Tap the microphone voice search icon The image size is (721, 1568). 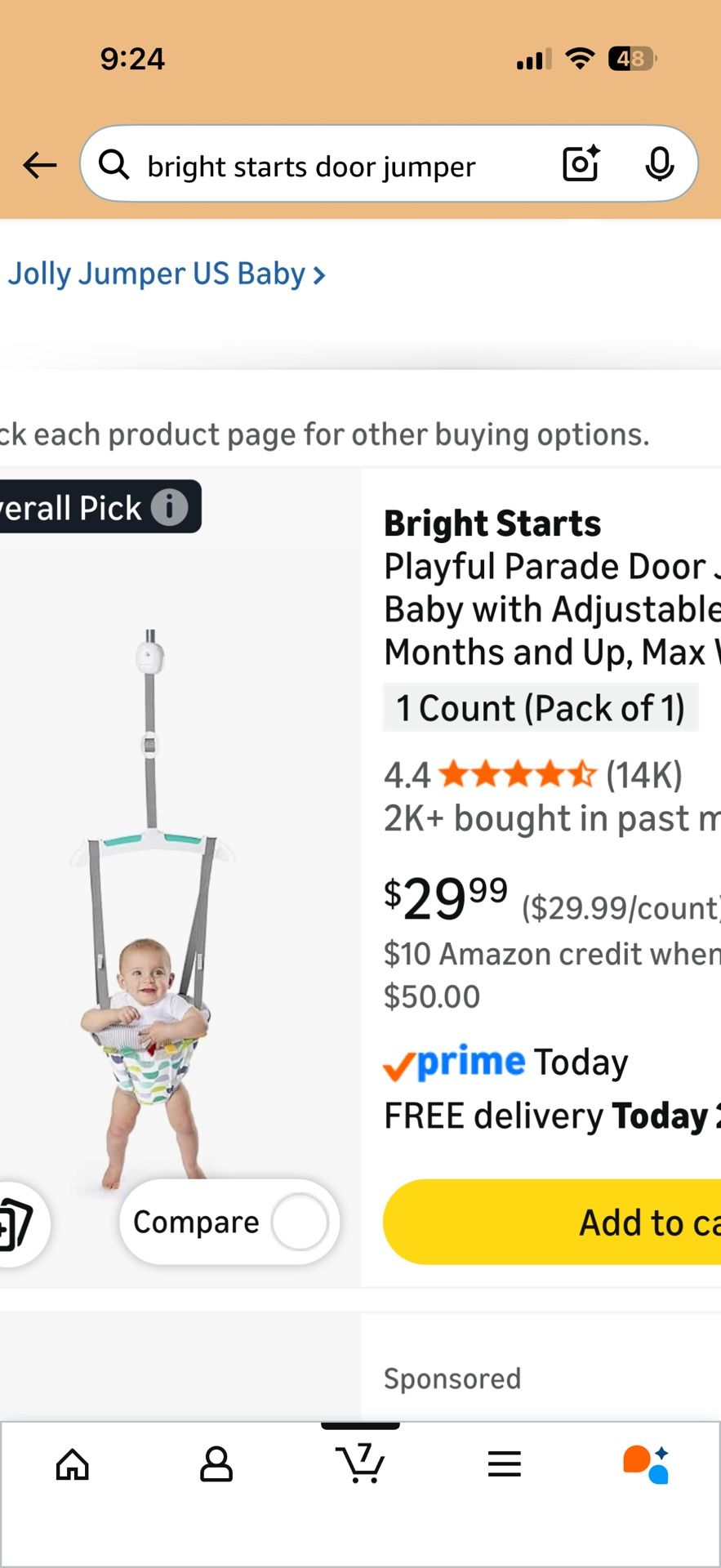pyautogui.click(x=659, y=165)
